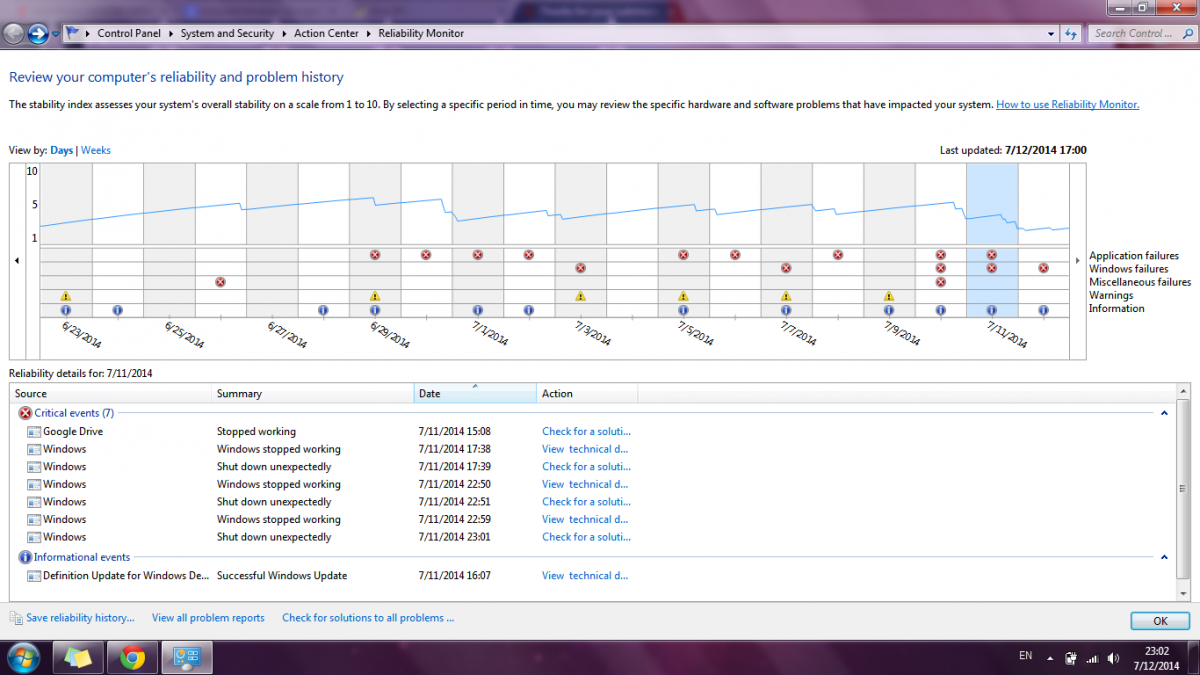Open How to use Reliability Monitor link
The height and width of the screenshot is (675, 1200).
[x=1067, y=104]
